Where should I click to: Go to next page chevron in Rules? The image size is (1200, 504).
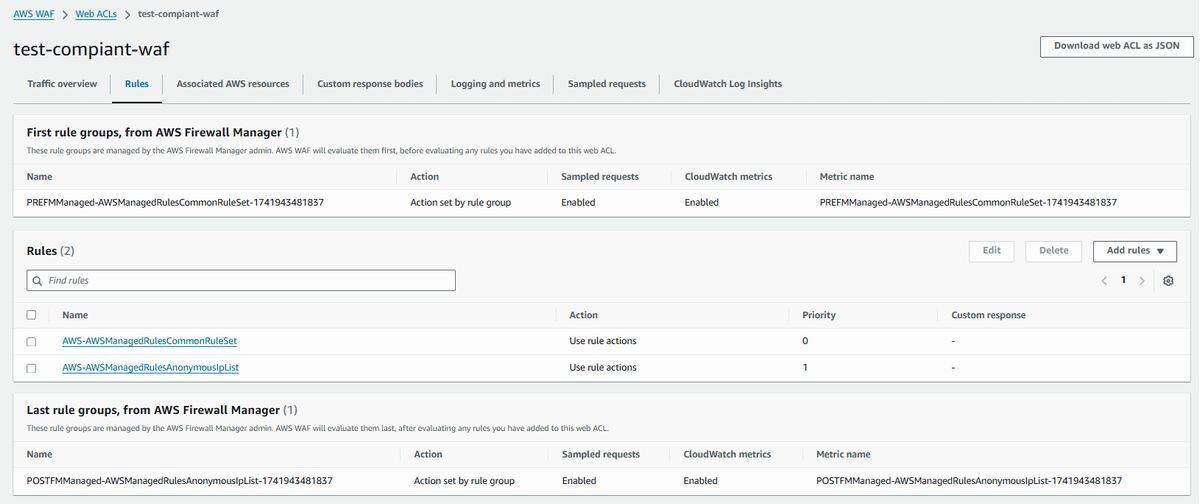1142,281
